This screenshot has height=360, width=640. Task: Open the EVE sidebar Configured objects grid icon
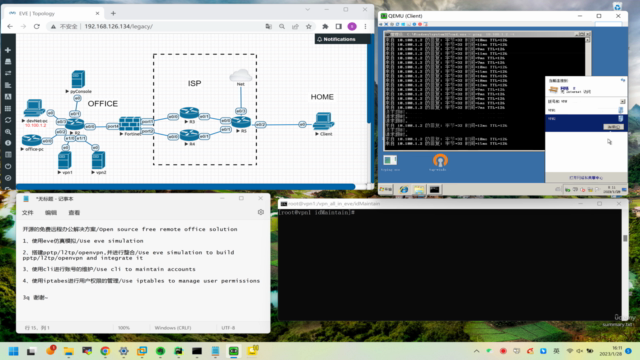click(x=8, y=109)
